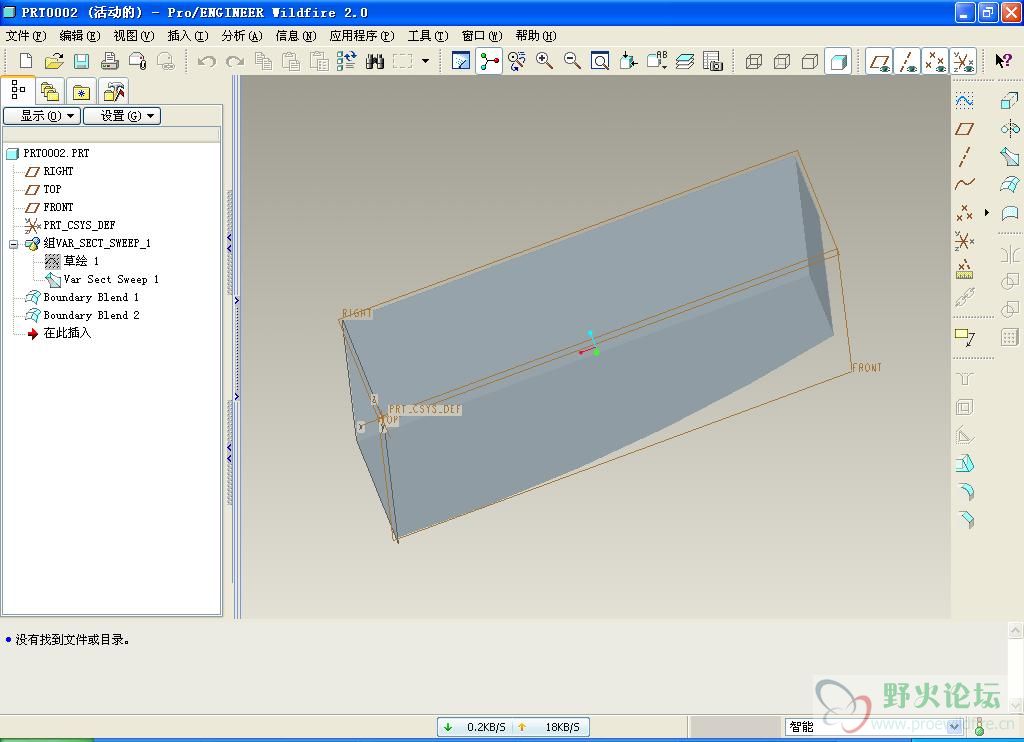Viewport: 1024px width, 742px height.
Task: Select Boundary Blend 1 in model tree
Action: 91,297
